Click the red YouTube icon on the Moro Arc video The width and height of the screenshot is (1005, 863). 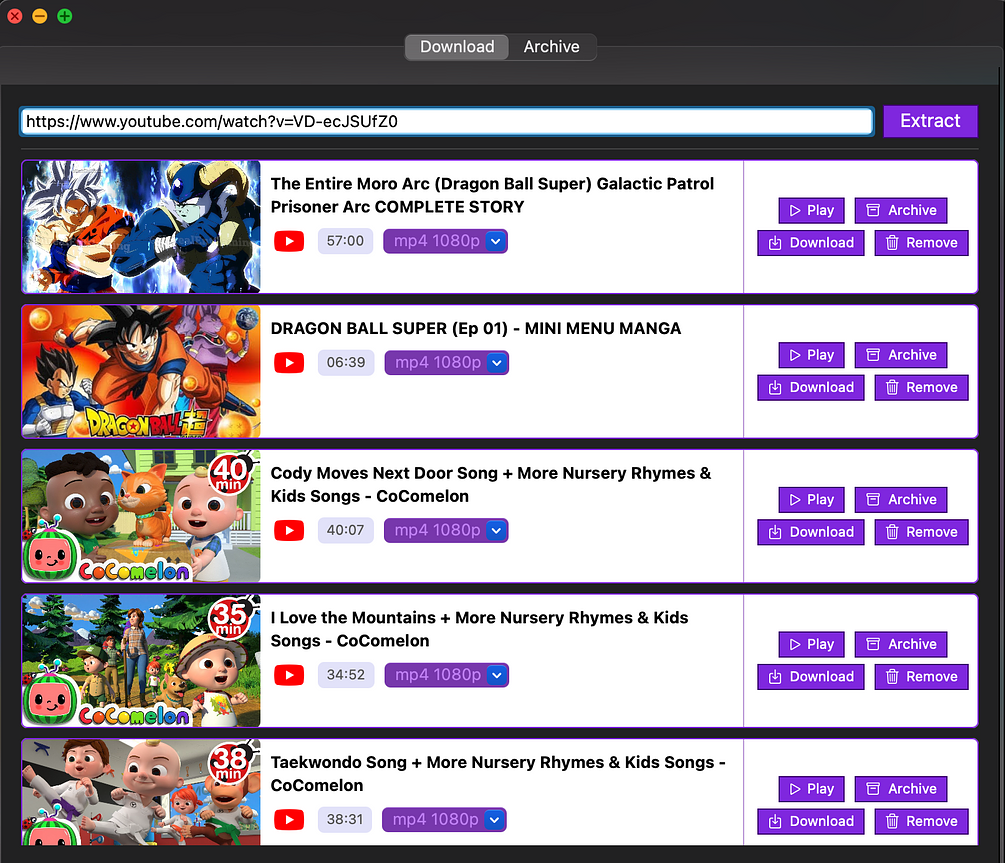click(288, 240)
